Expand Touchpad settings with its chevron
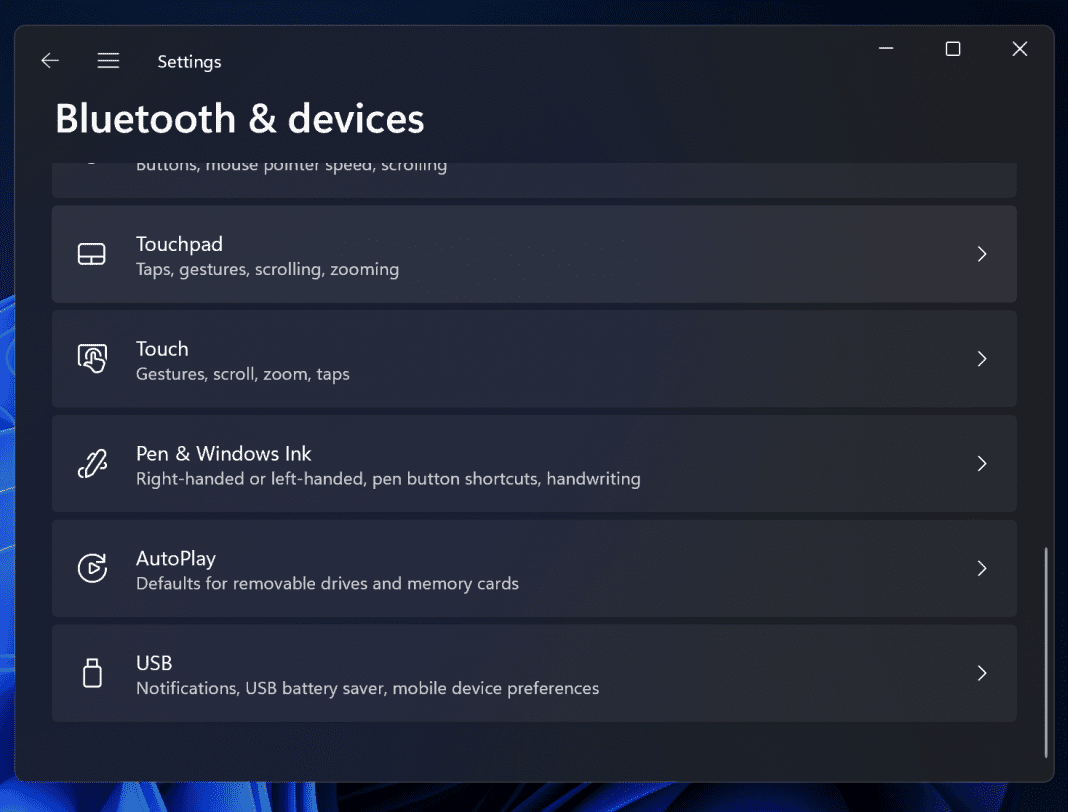 pos(982,255)
